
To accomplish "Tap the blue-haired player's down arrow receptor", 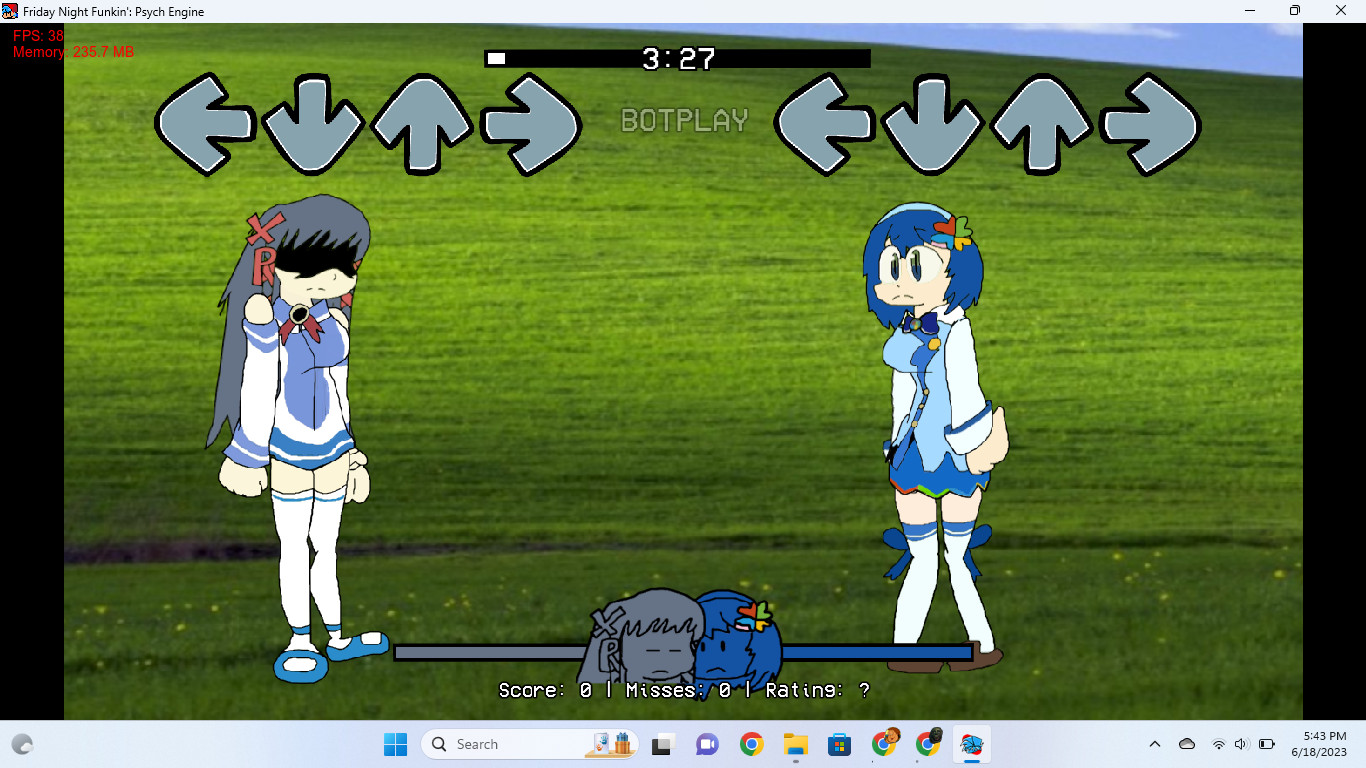I will 933,124.
